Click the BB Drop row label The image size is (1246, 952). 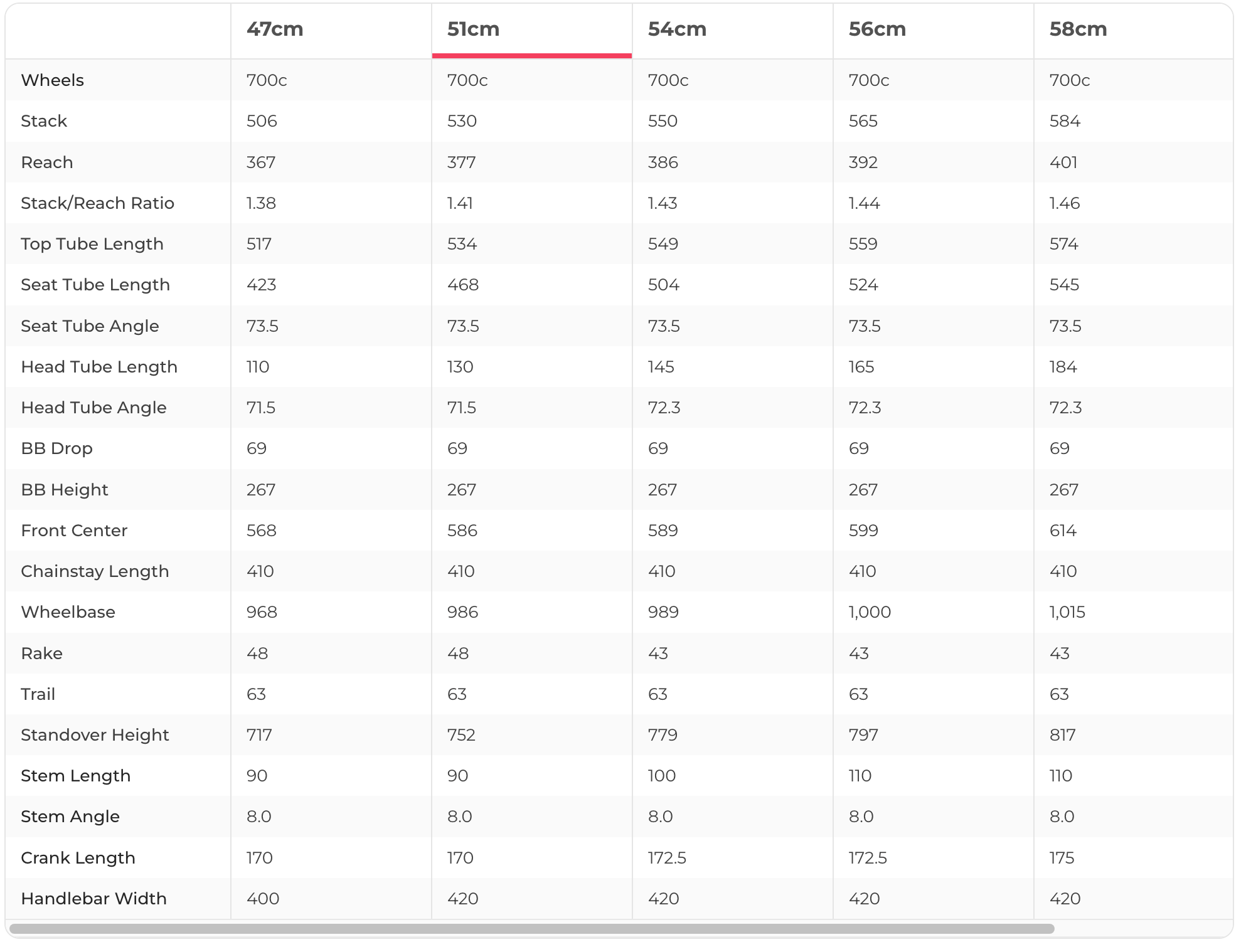pyautogui.click(x=57, y=448)
